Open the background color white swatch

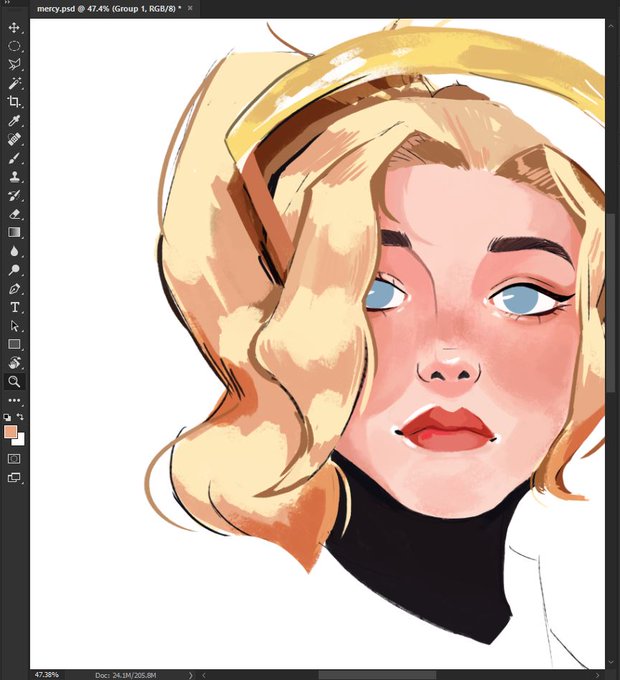point(20,441)
